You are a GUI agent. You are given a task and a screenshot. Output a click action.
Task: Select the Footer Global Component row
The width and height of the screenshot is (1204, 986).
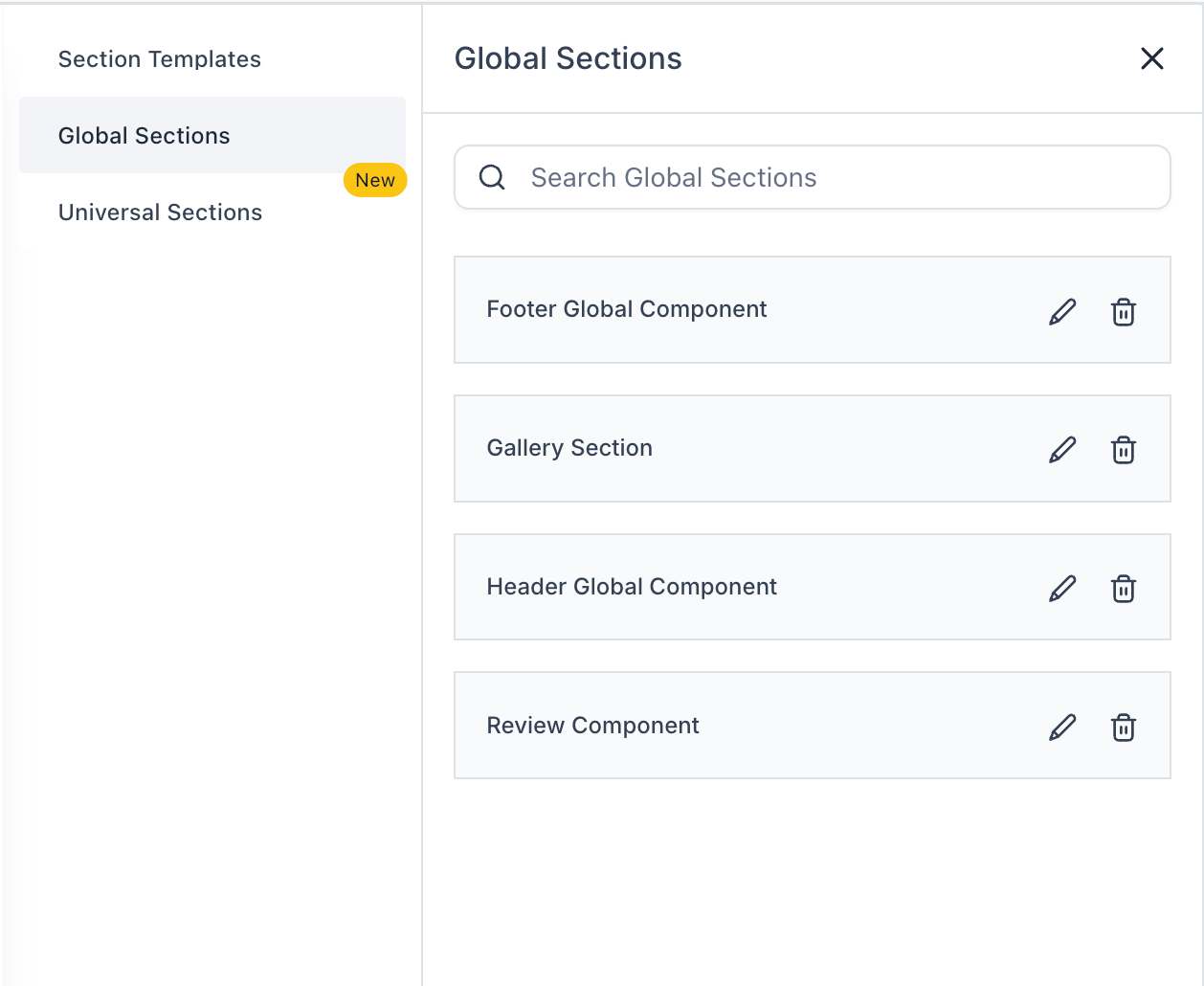627,309
